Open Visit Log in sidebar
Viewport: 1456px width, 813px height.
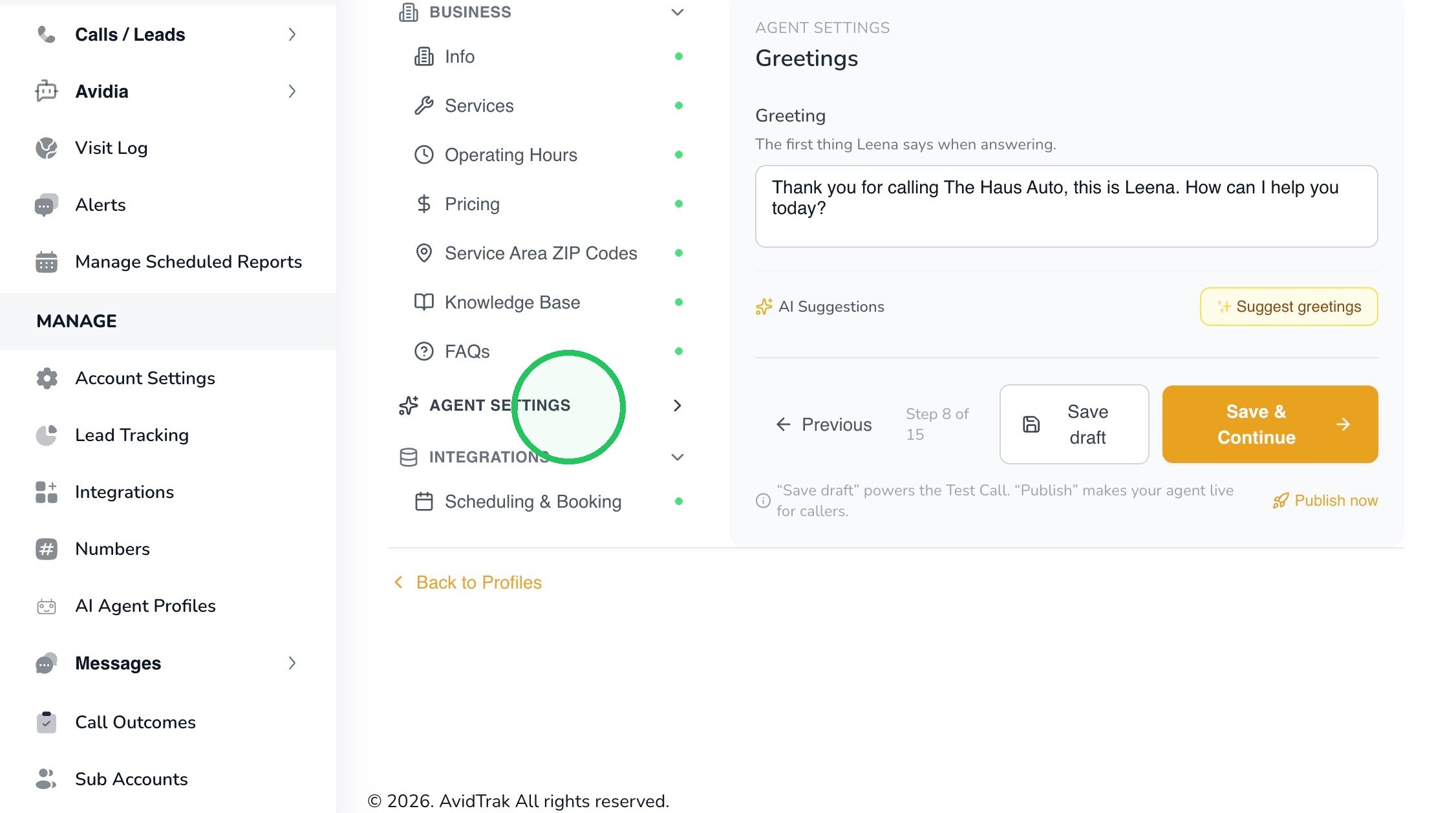[x=111, y=148]
